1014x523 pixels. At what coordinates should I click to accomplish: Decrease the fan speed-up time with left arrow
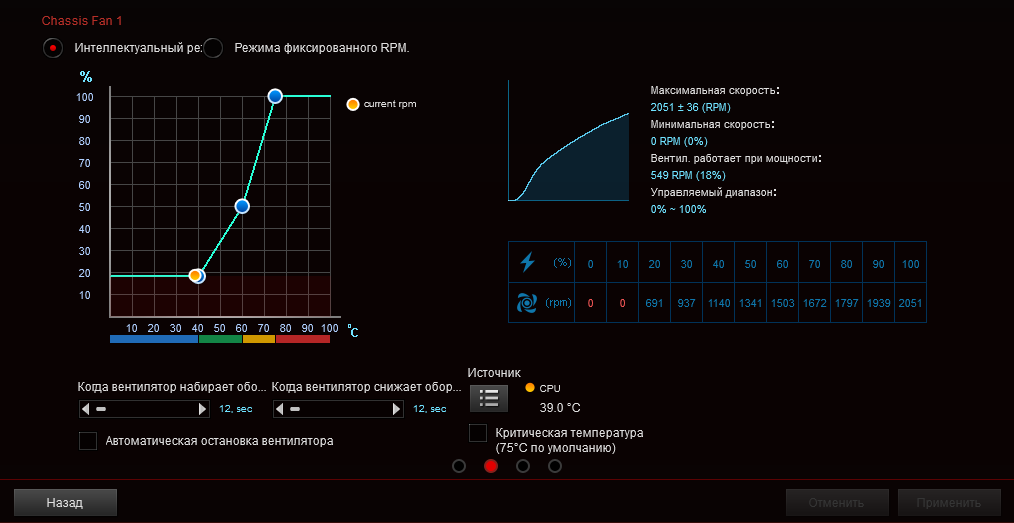click(85, 409)
